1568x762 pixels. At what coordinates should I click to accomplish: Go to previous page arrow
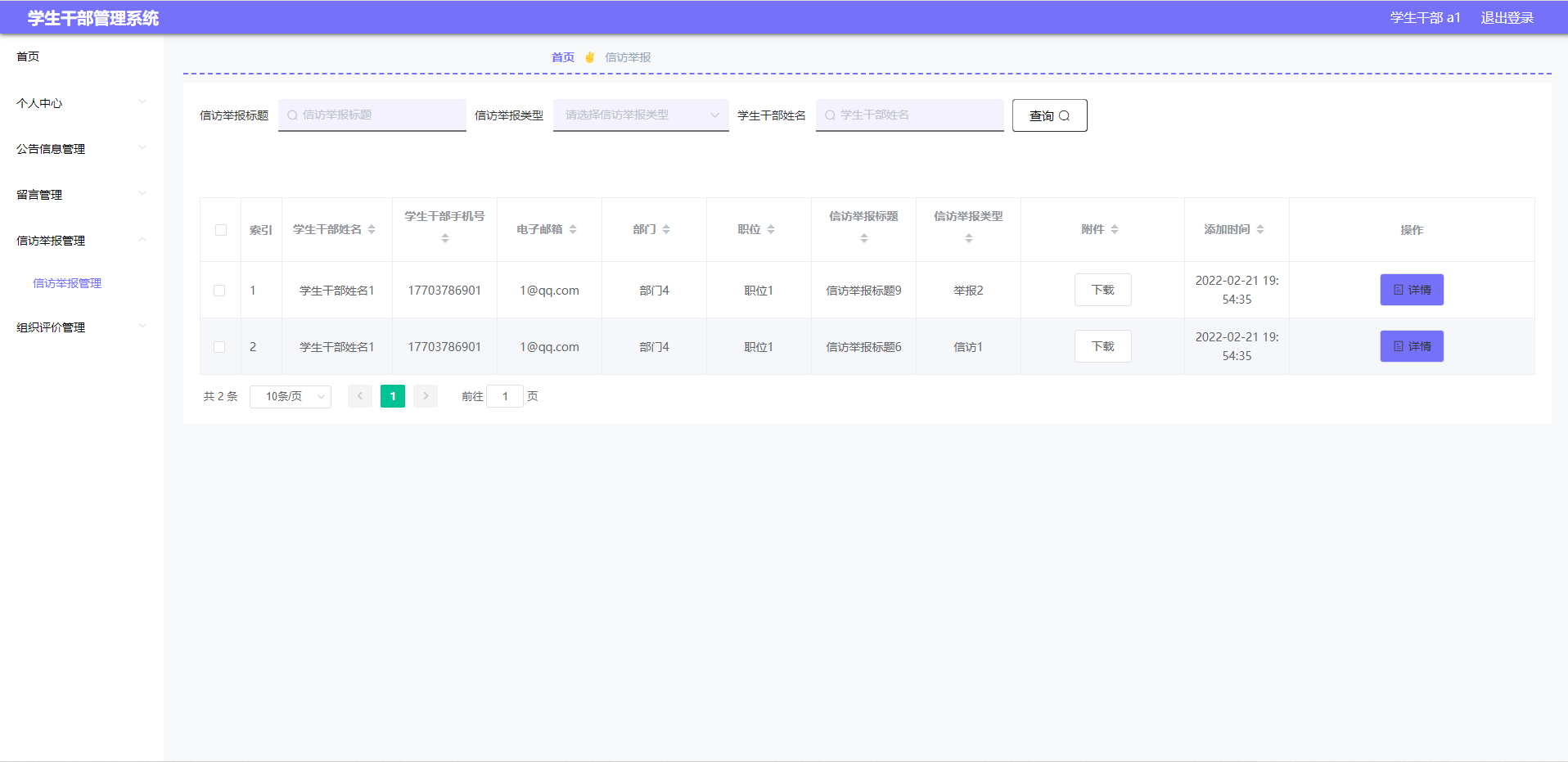coord(360,396)
